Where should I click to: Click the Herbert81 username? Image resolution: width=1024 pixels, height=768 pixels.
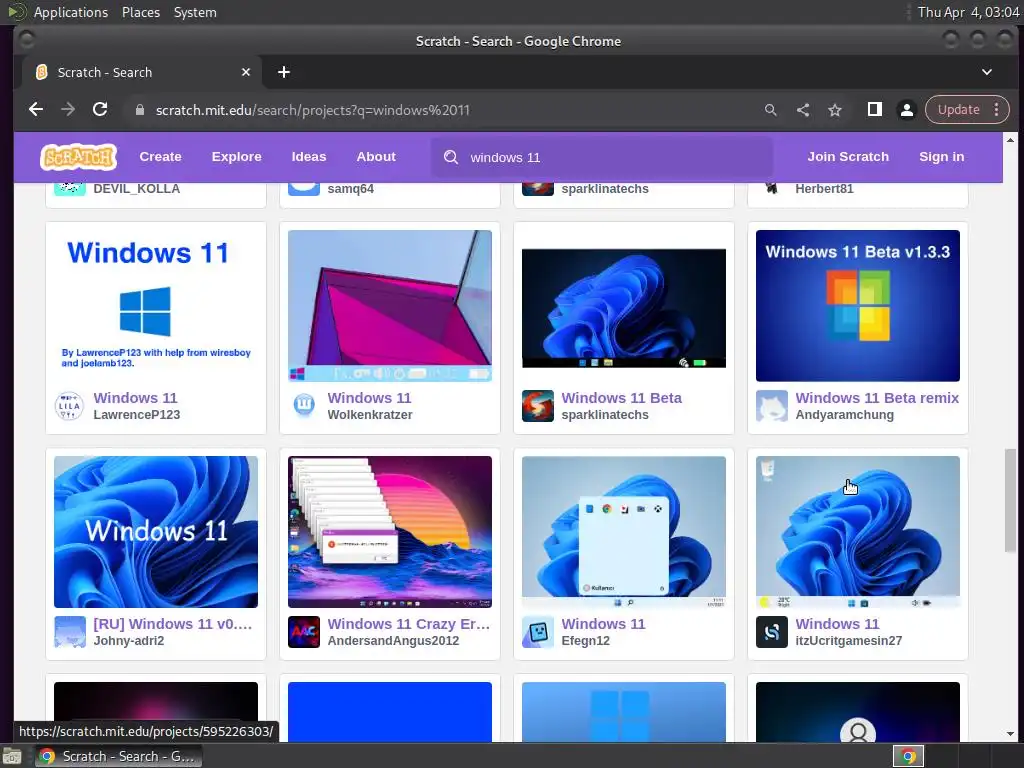[824, 189]
